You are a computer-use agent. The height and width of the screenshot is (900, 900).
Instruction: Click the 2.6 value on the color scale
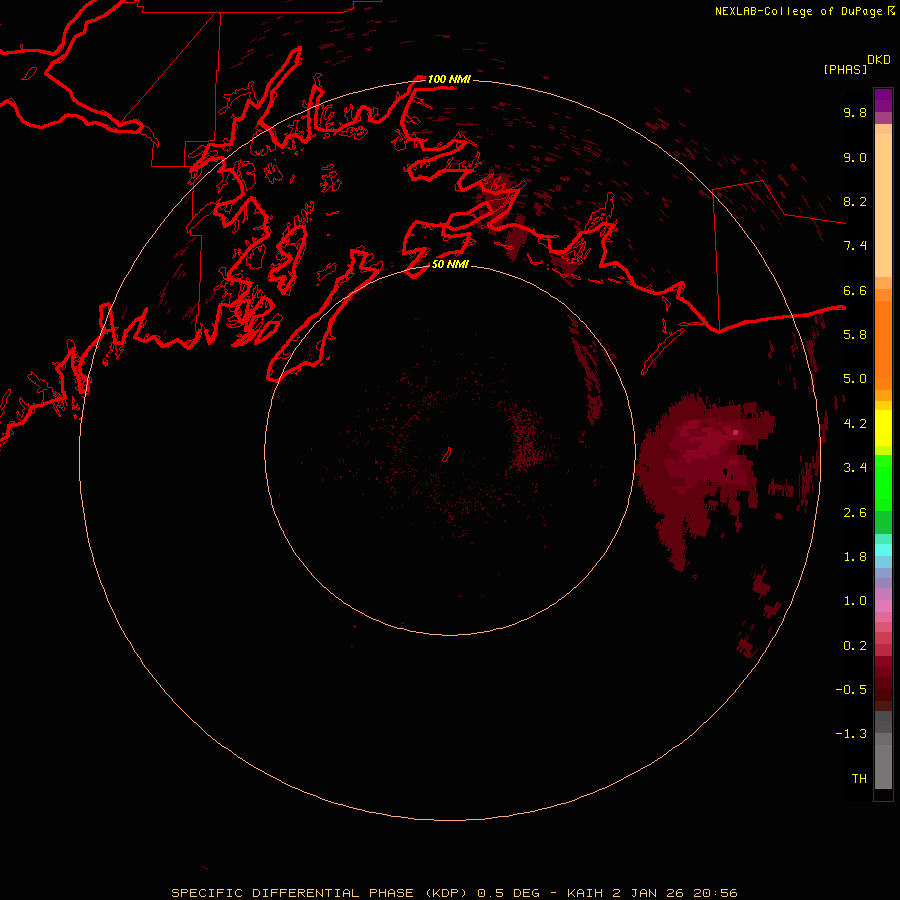(855, 513)
